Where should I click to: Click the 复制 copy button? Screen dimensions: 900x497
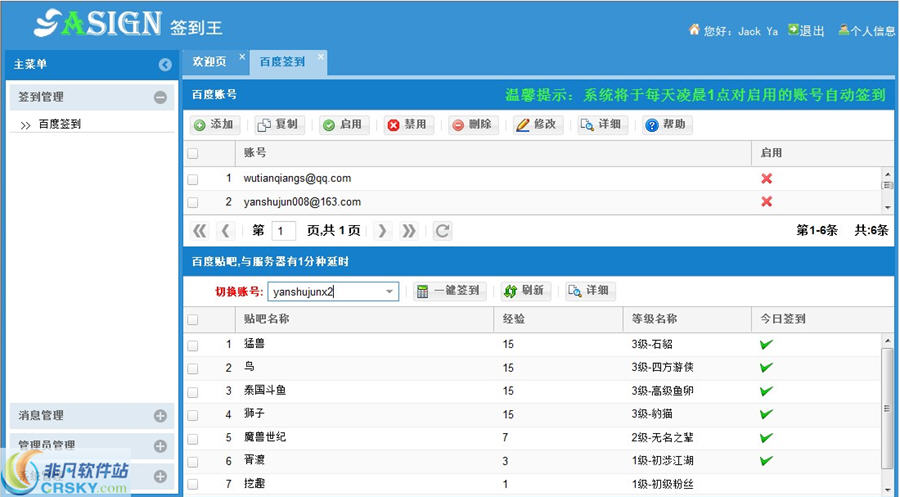coord(279,125)
